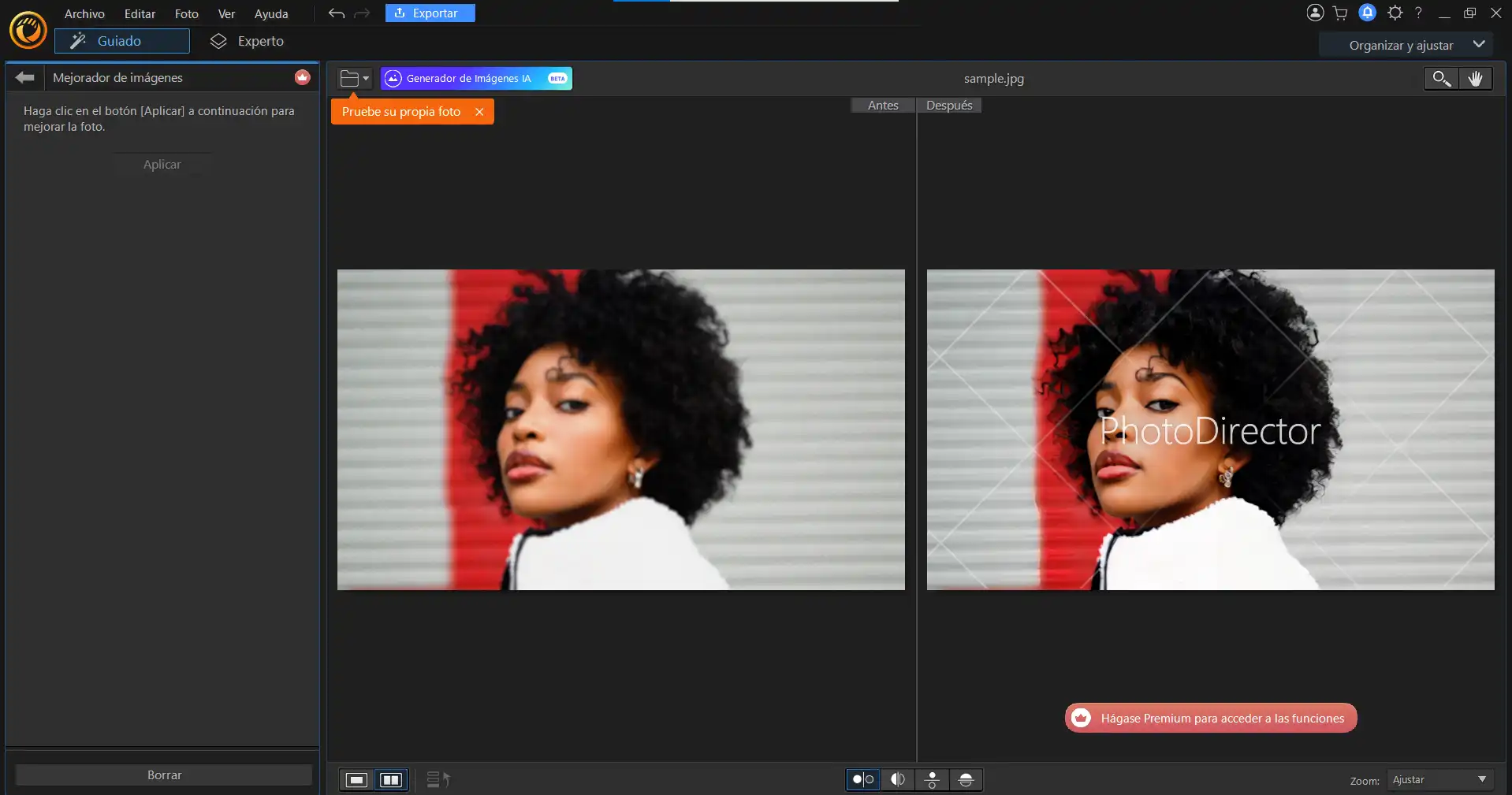Open Generador de Imágenes IA
Viewport: 1512px width, 795px height.
pos(476,78)
